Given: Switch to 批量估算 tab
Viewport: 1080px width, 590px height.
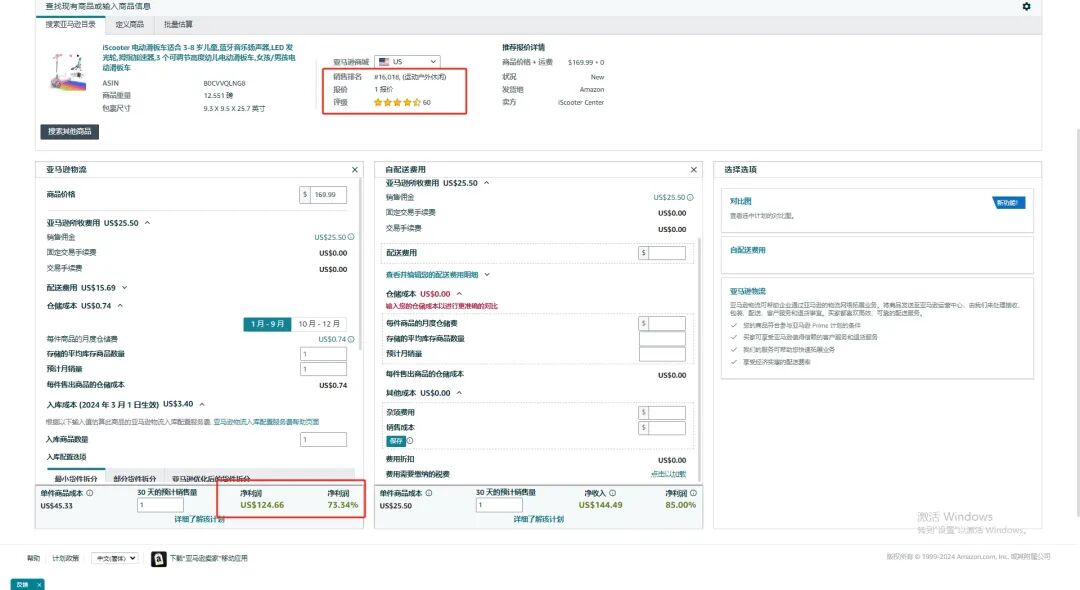Looking at the screenshot, I should pos(178,25).
